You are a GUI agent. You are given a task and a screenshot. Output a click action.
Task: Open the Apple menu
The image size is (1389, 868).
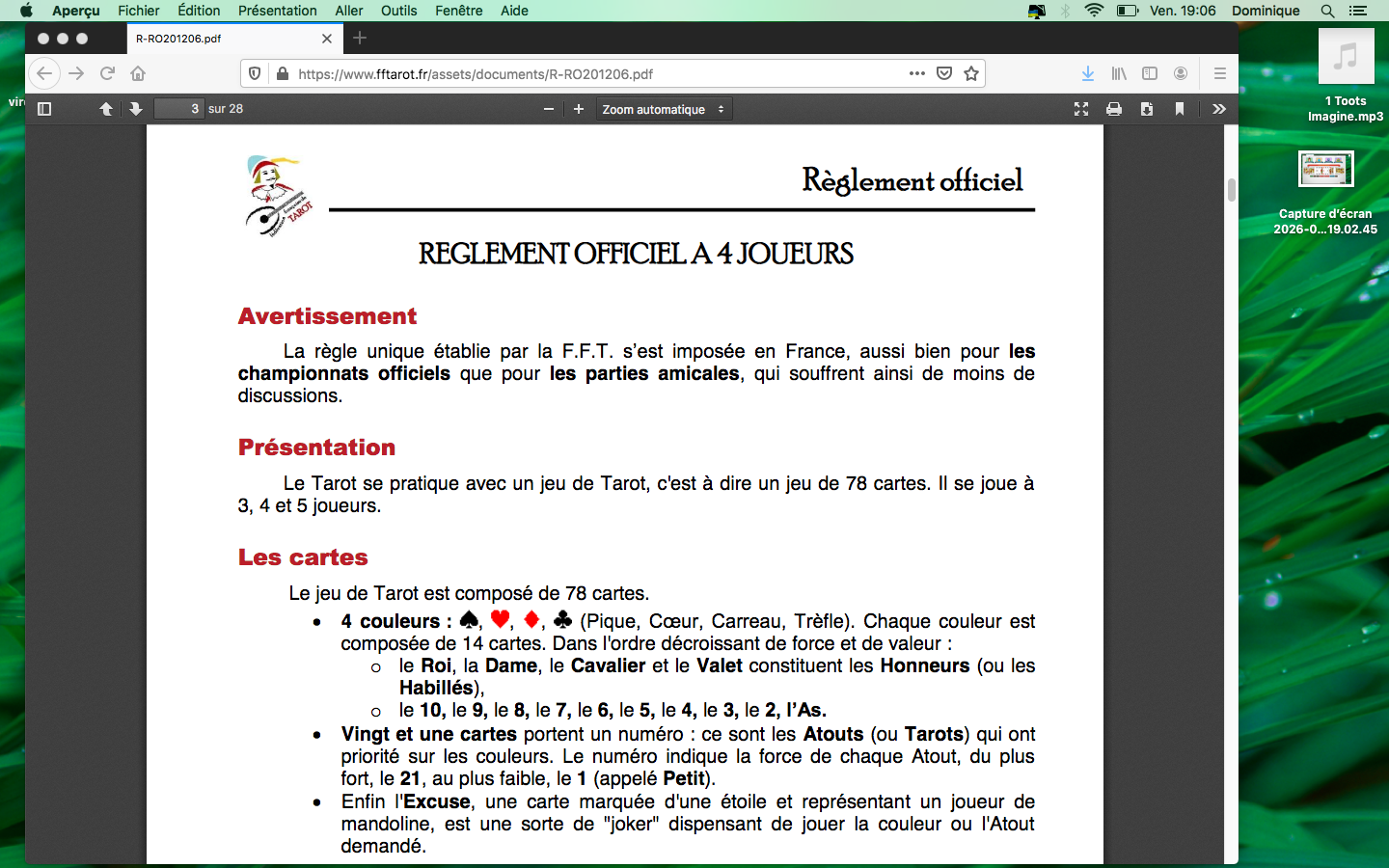(x=26, y=11)
